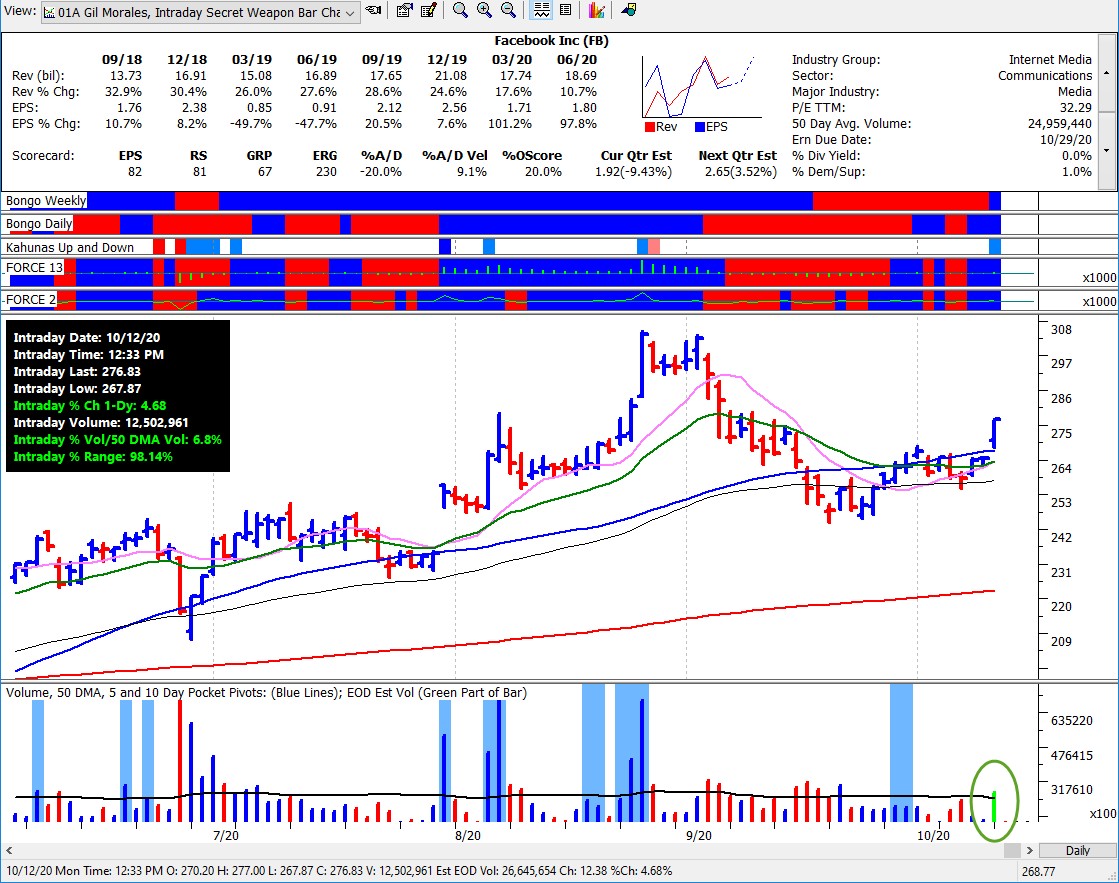
Task: Click the horizontal scrollbar thumb under chart
Action: [x=1012, y=850]
